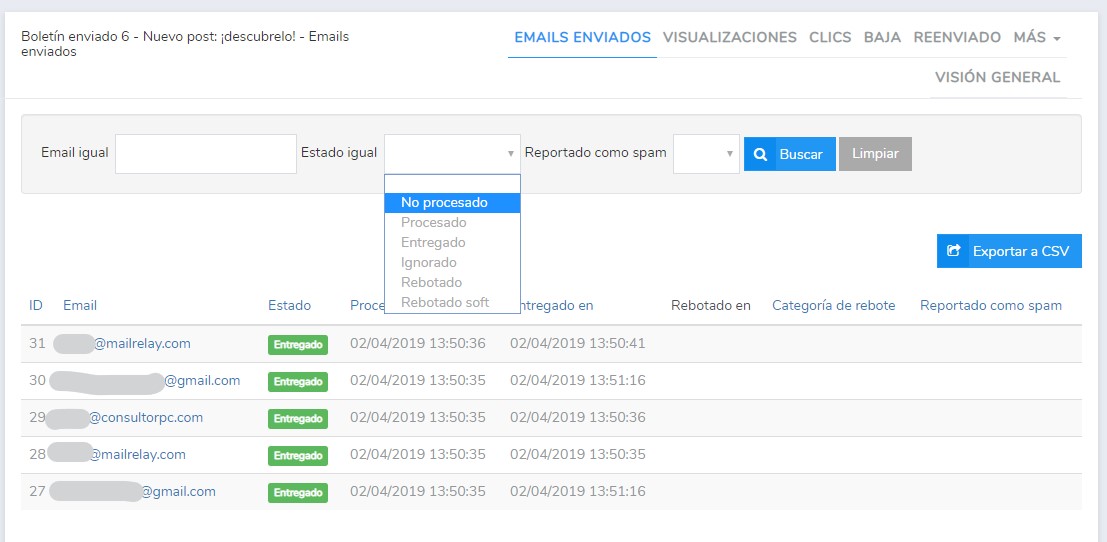Viewport: 1107px width, 542px height.
Task: Sort by the Email column header
Action: click(80, 306)
